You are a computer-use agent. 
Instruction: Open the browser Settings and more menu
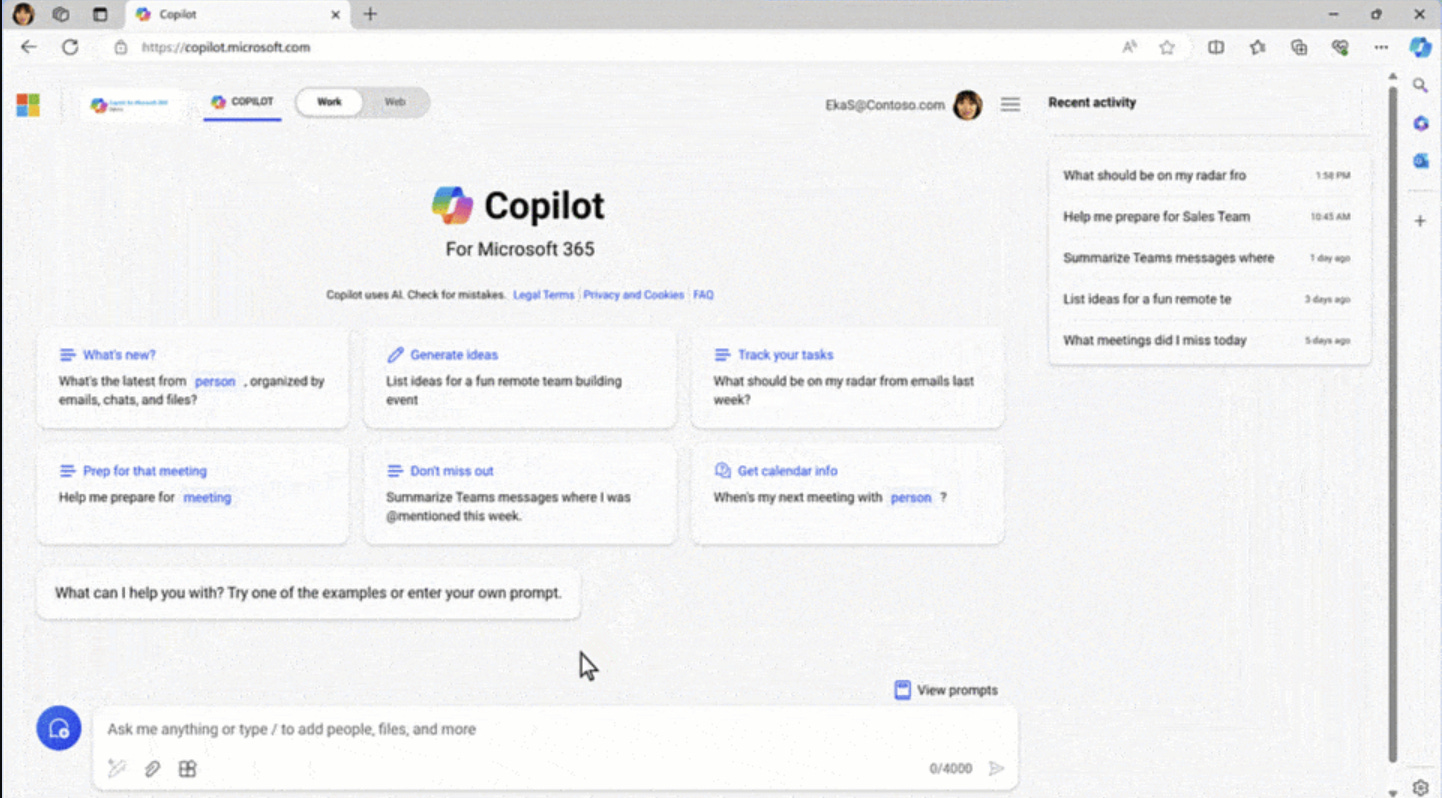[x=1381, y=47]
